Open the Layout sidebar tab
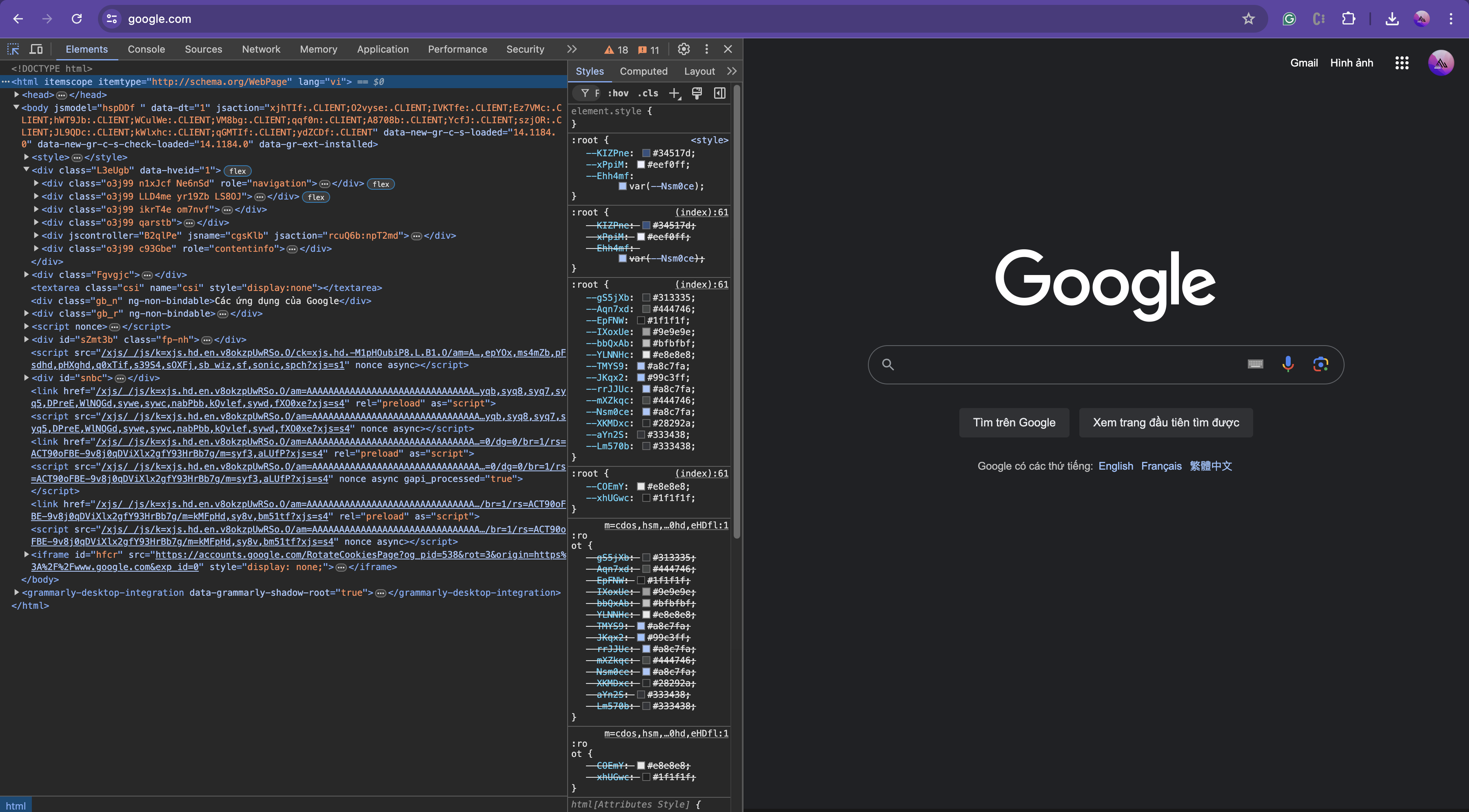Viewport: 1469px width, 812px height. [x=699, y=71]
